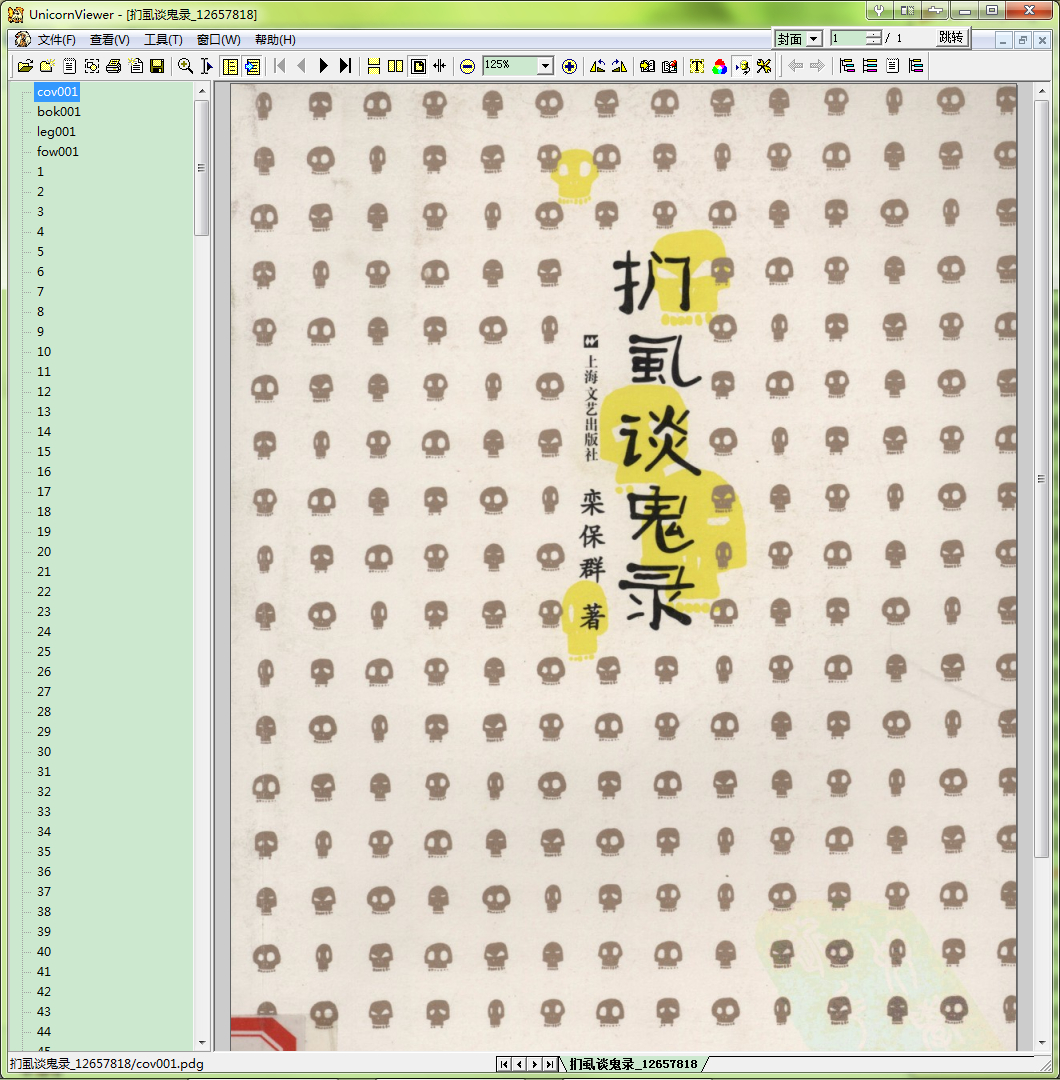1060x1080 pixels.
Task: Toggle the contents sidebar panel button
Action: click(x=231, y=66)
